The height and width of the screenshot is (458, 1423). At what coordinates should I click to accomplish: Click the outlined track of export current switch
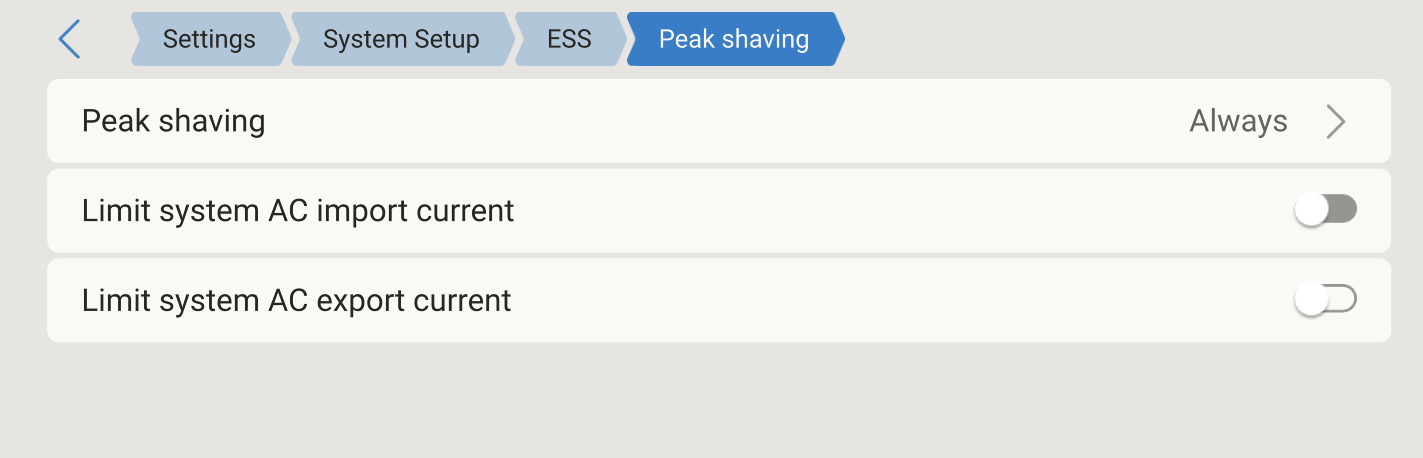coord(1343,300)
